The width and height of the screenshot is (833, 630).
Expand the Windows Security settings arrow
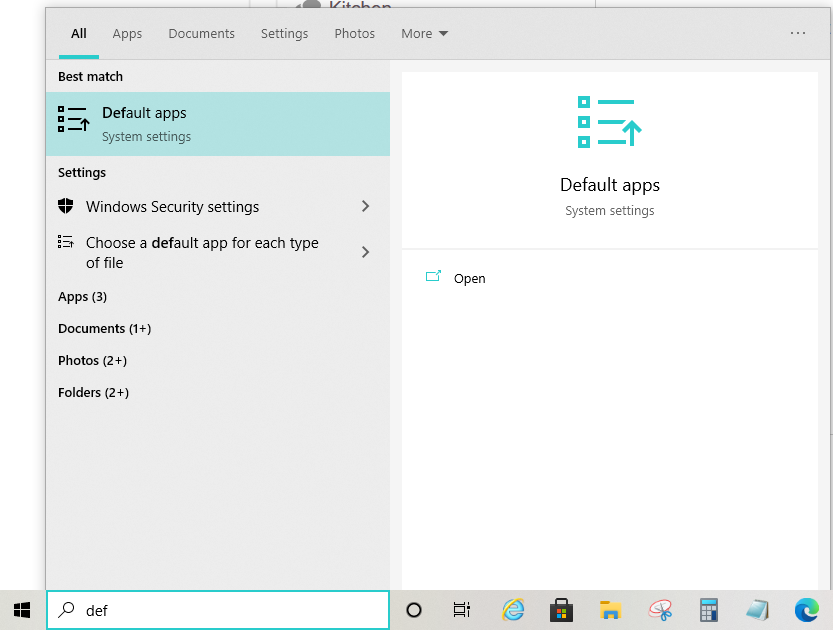click(x=365, y=207)
